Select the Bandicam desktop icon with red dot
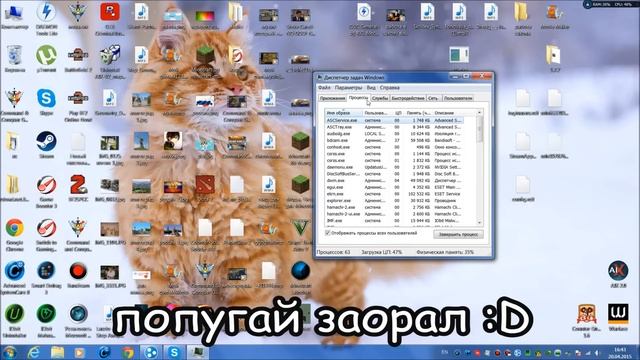 [x=78, y=275]
